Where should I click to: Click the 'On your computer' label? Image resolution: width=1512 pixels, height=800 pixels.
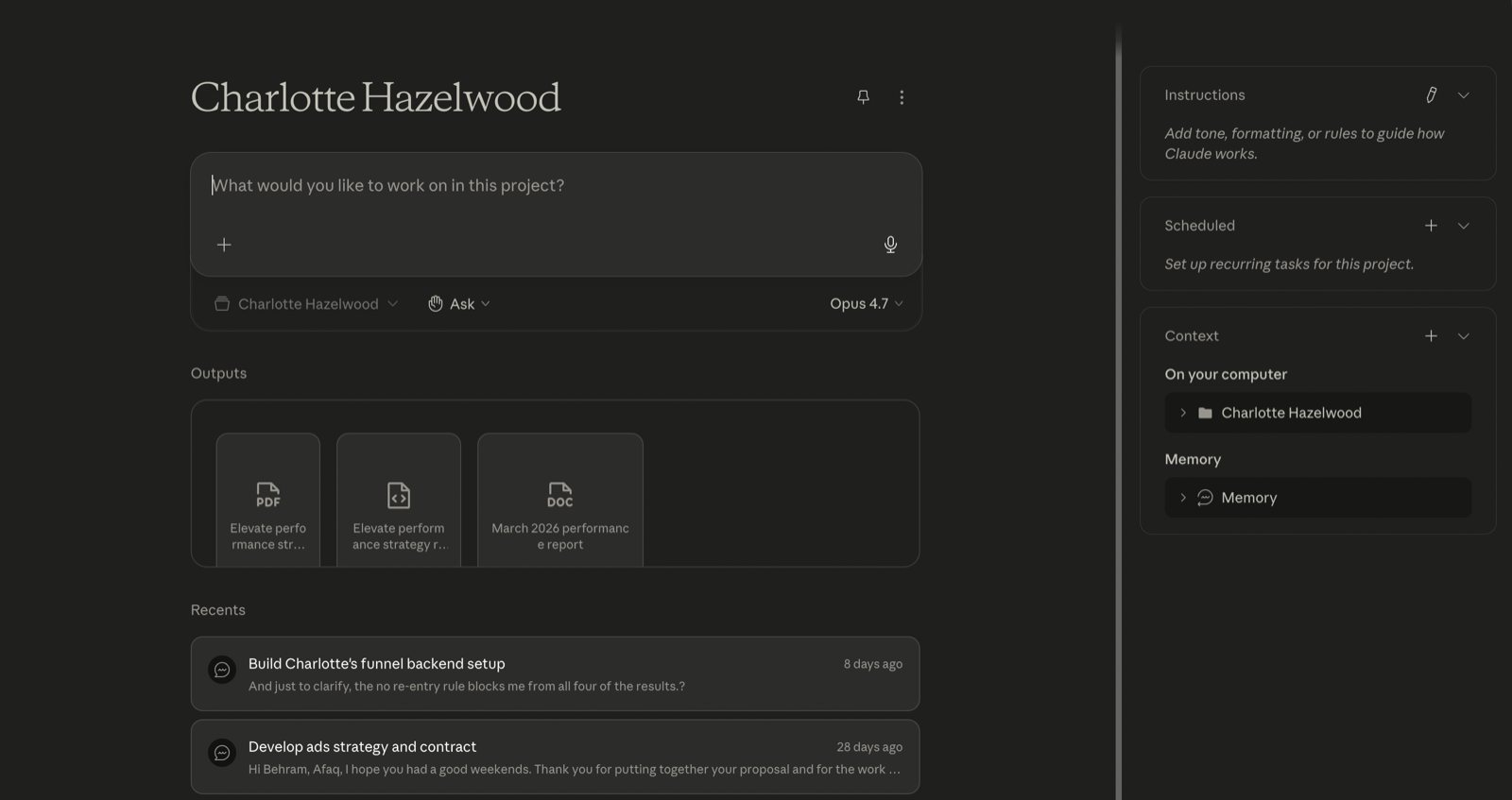[x=1226, y=374]
